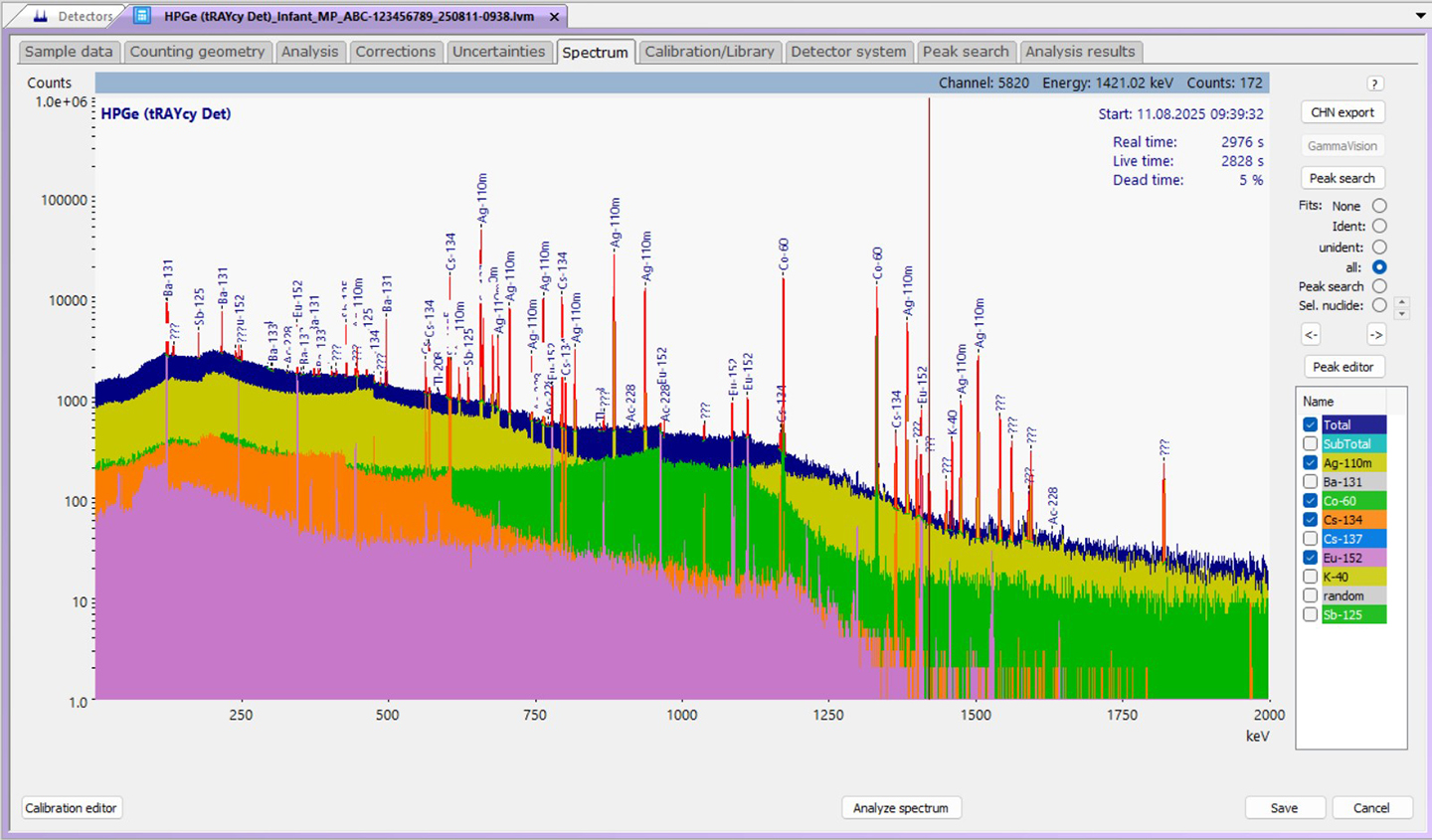Viewport: 1432px width, 840px height.
Task: Go to previous peak with left arrow
Action: click(x=1311, y=335)
